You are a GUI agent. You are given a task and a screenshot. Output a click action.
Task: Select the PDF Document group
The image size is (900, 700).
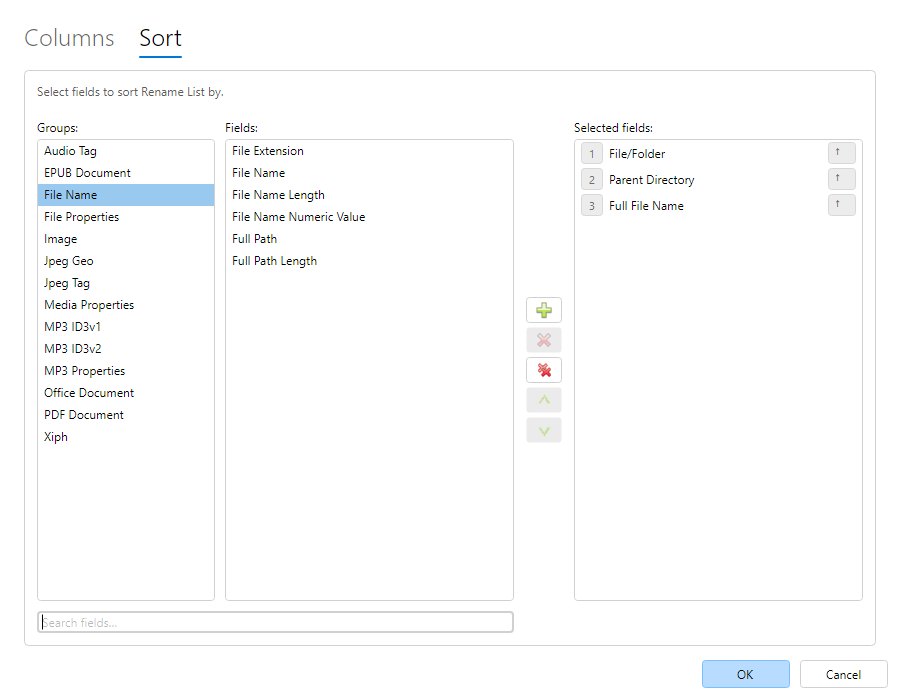(126, 415)
